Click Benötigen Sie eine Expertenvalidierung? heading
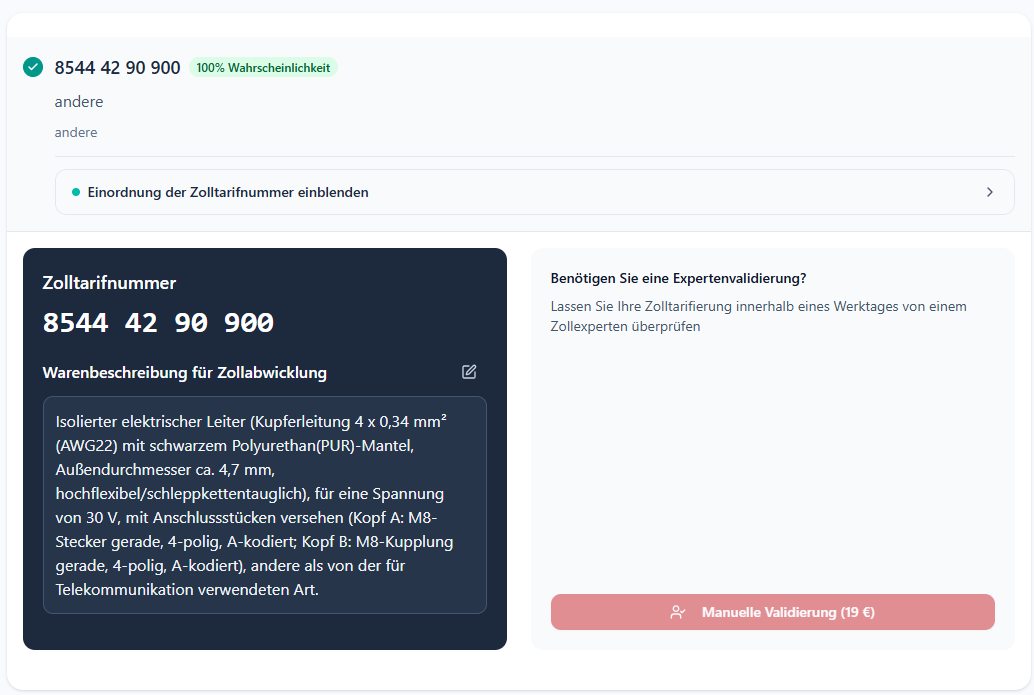 point(679,278)
